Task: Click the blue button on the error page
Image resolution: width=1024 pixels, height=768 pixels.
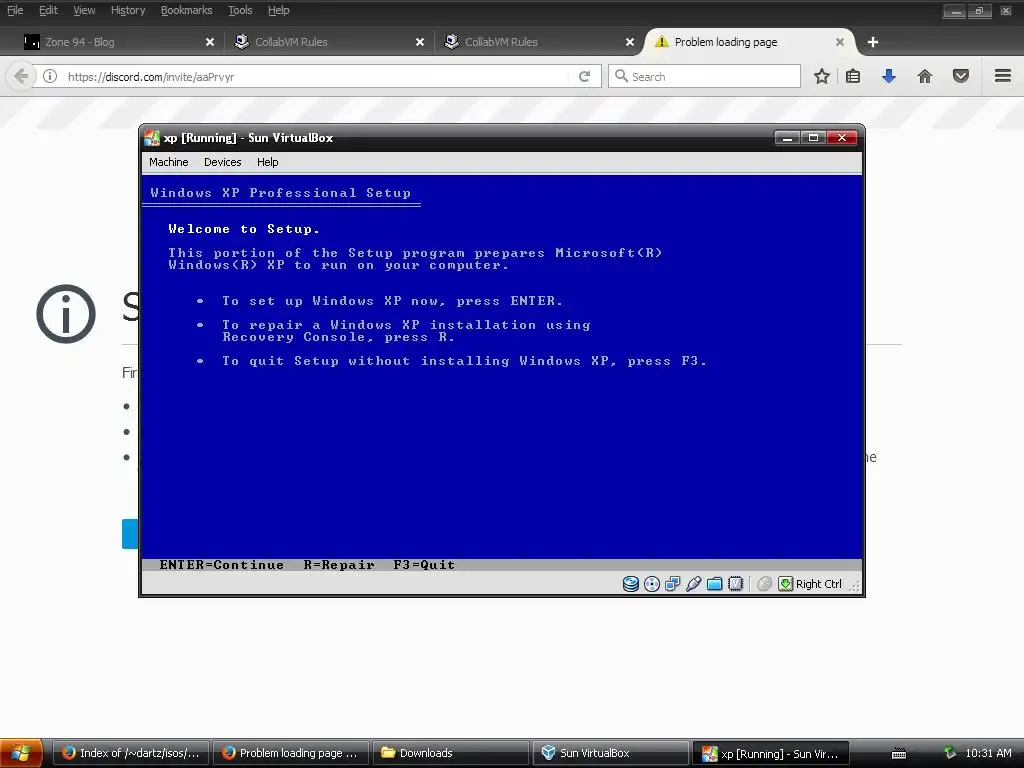Action: 130,534
